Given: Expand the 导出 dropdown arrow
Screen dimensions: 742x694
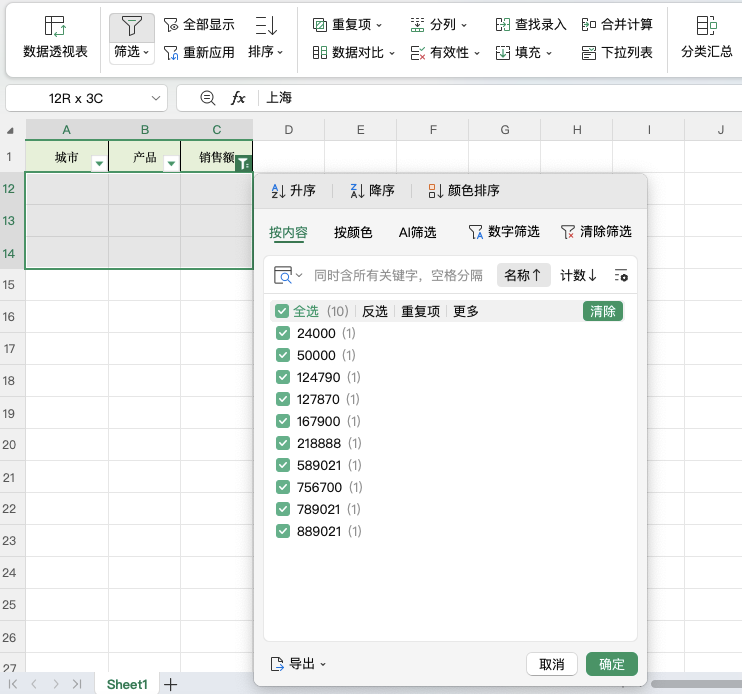Looking at the screenshot, I should pyautogui.click(x=323, y=664).
